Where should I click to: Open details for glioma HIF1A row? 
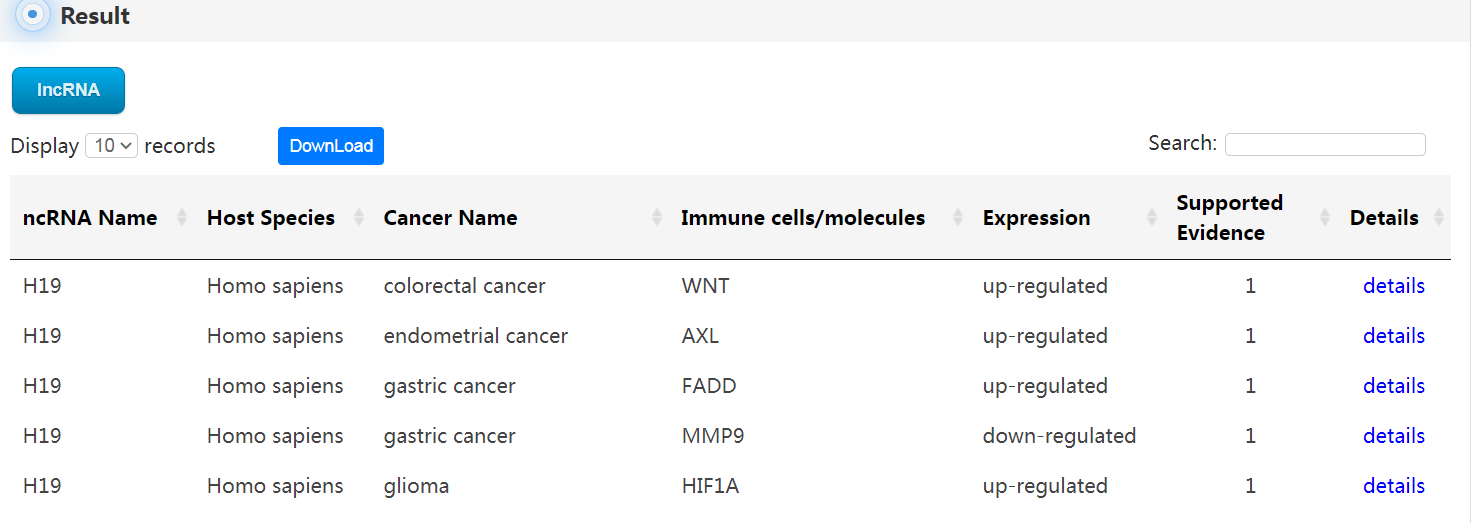coord(1394,486)
